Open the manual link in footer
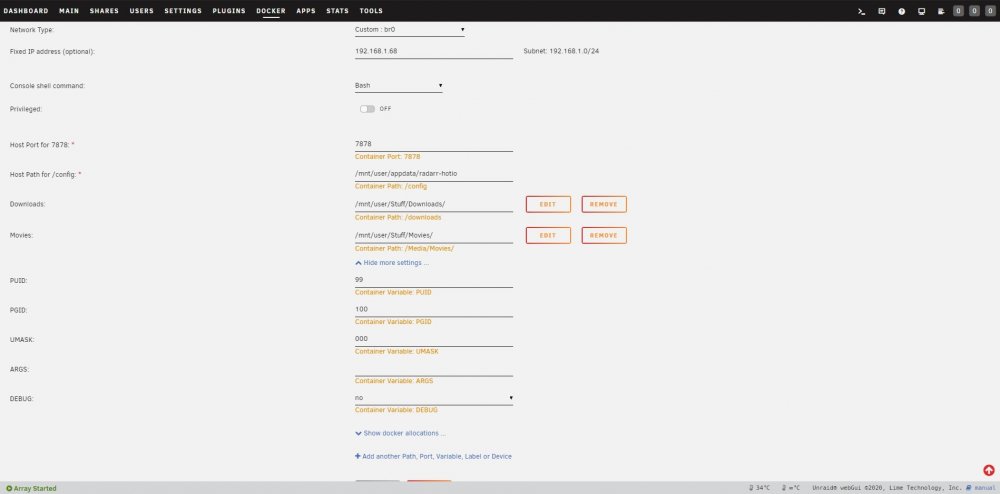The image size is (1000, 494). [x=980, y=488]
